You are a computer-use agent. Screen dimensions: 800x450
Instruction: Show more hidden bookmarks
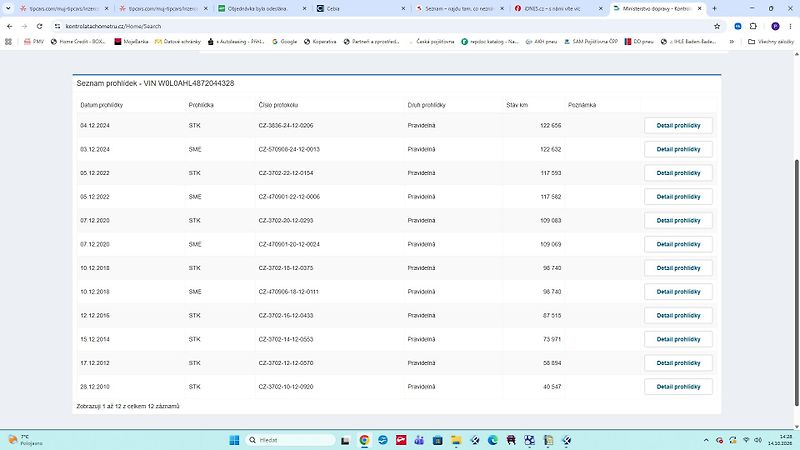pyautogui.click(x=732, y=42)
